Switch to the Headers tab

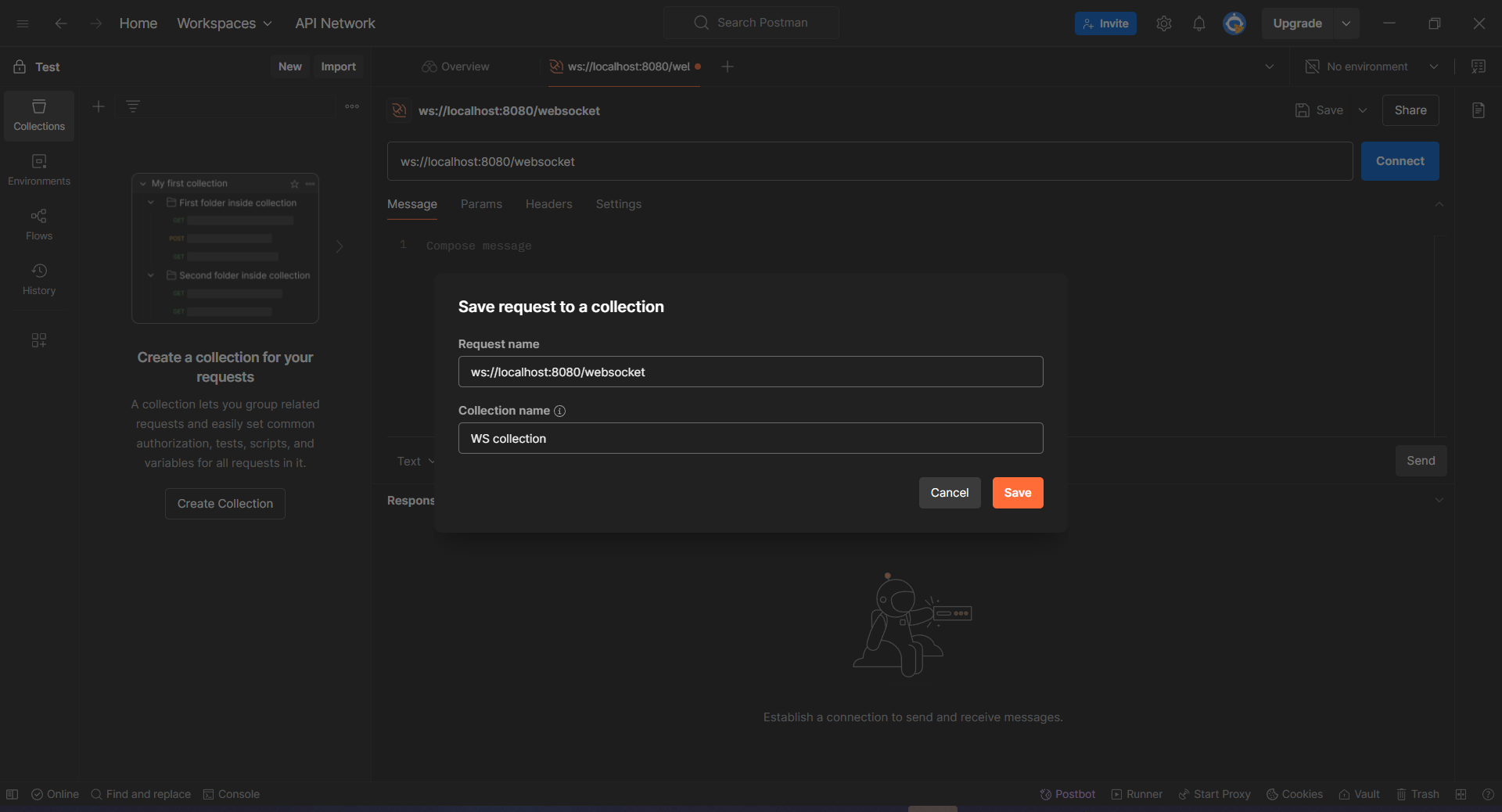tap(549, 204)
